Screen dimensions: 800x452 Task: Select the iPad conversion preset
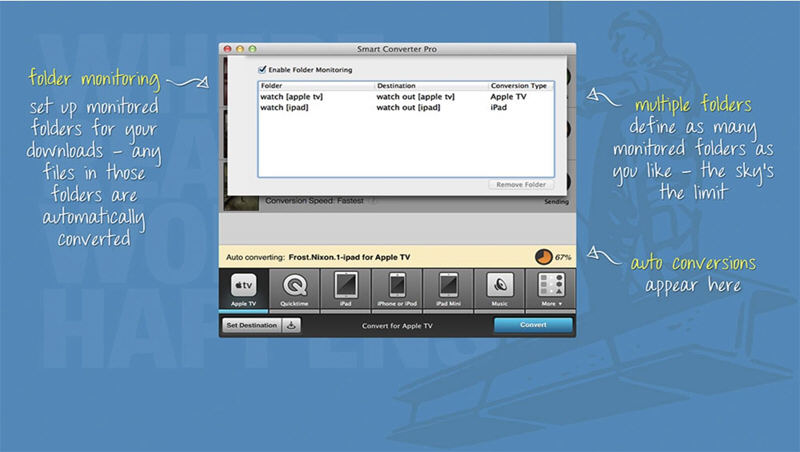(345, 290)
